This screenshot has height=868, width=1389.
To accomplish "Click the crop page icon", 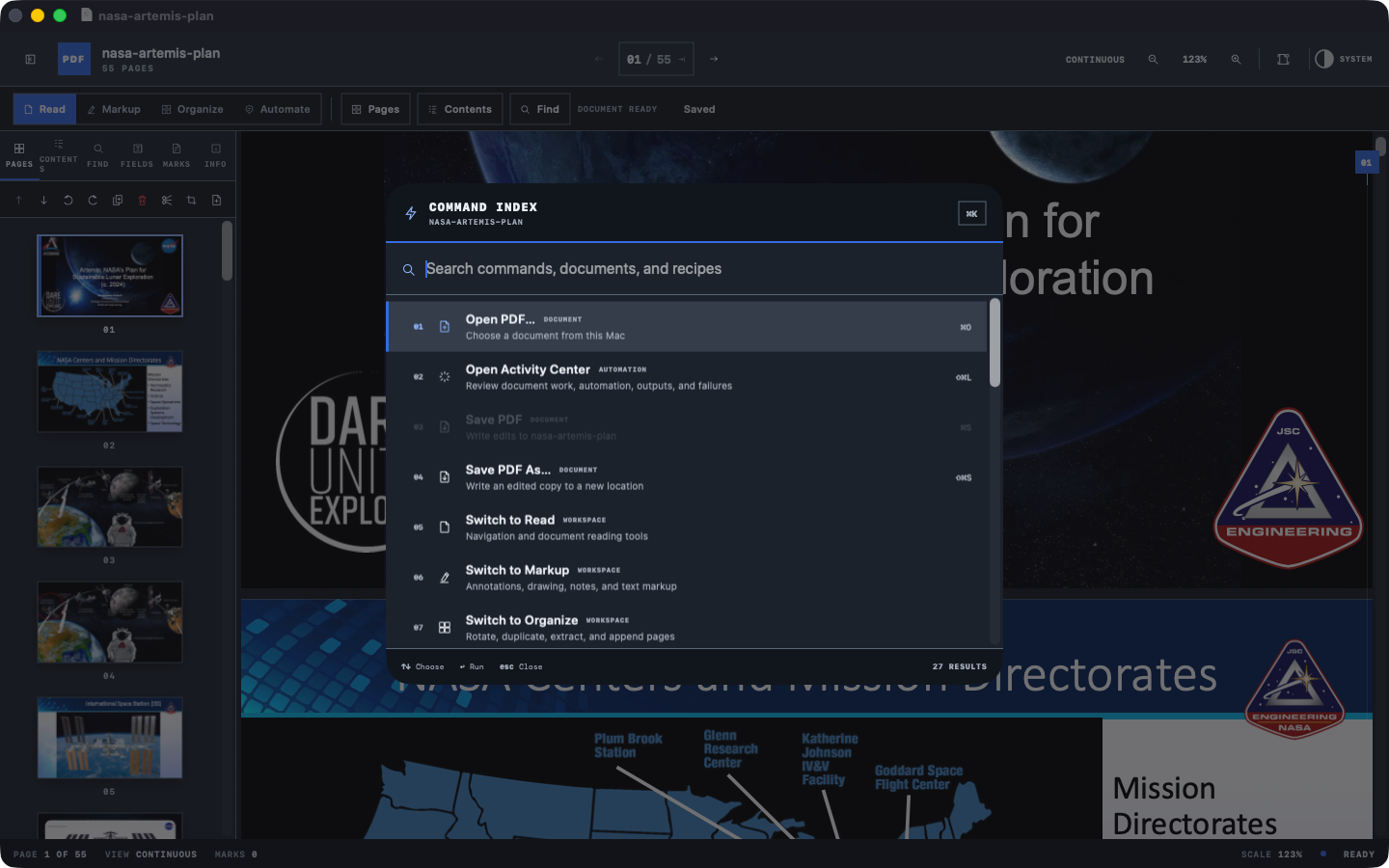I will point(191,201).
